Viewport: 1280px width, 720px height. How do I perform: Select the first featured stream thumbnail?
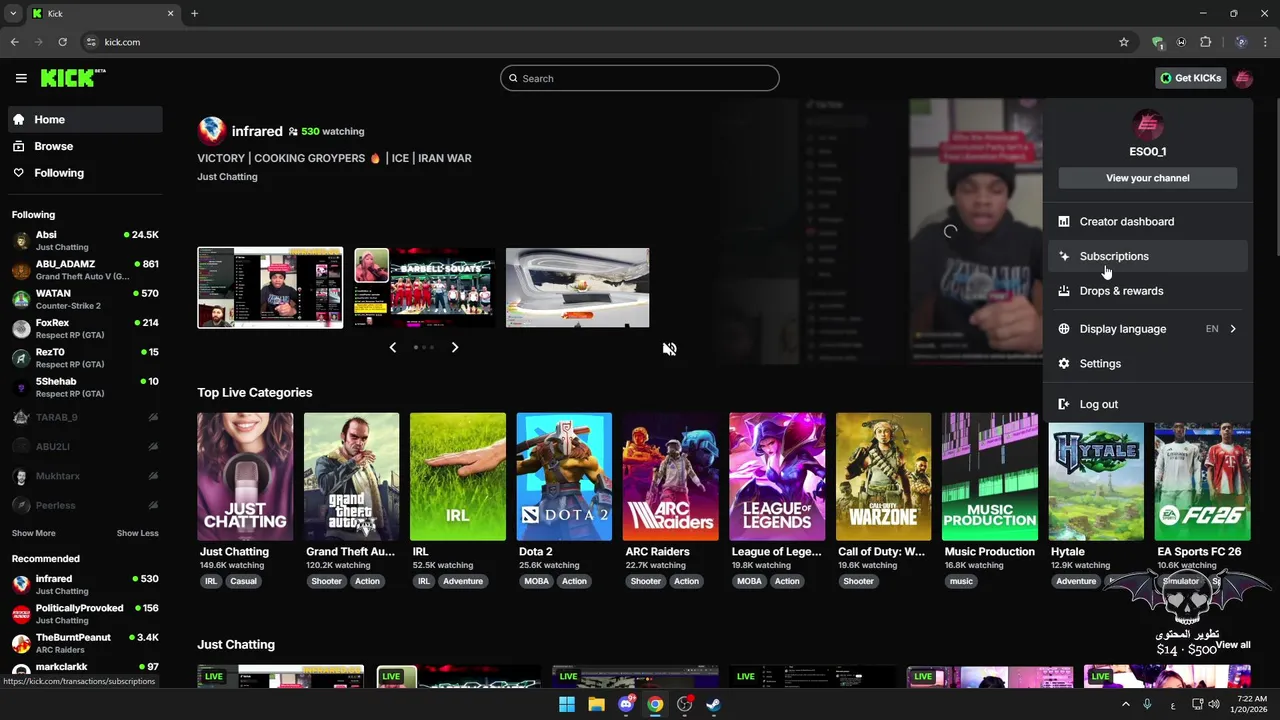tap(270, 288)
